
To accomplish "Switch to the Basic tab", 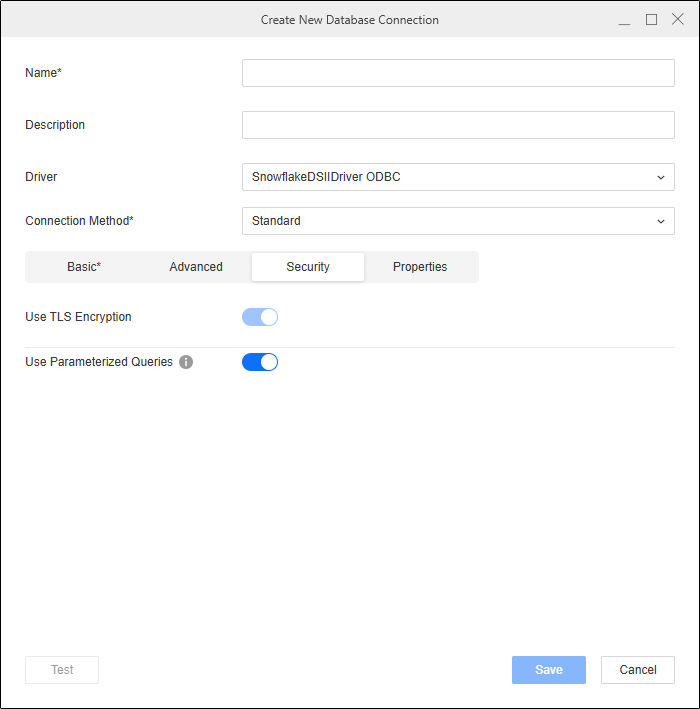I will 84,267.
